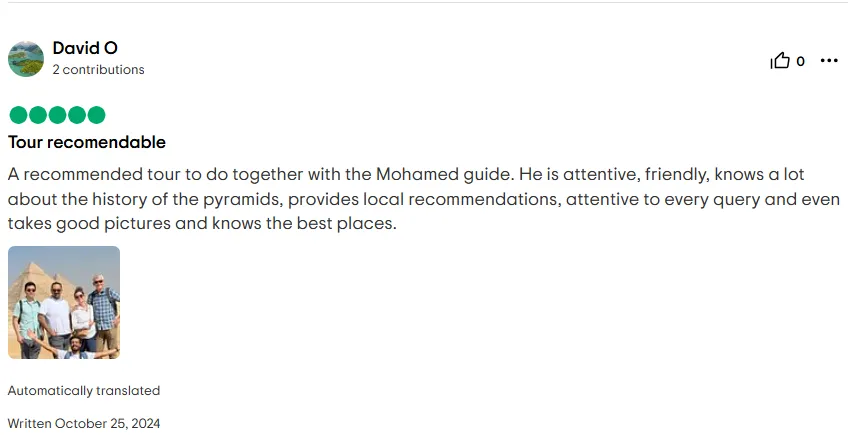The width and height of the screenshot is (849, 435).
Task: Open the three-dot more options menu
Action: click(829, 60)
